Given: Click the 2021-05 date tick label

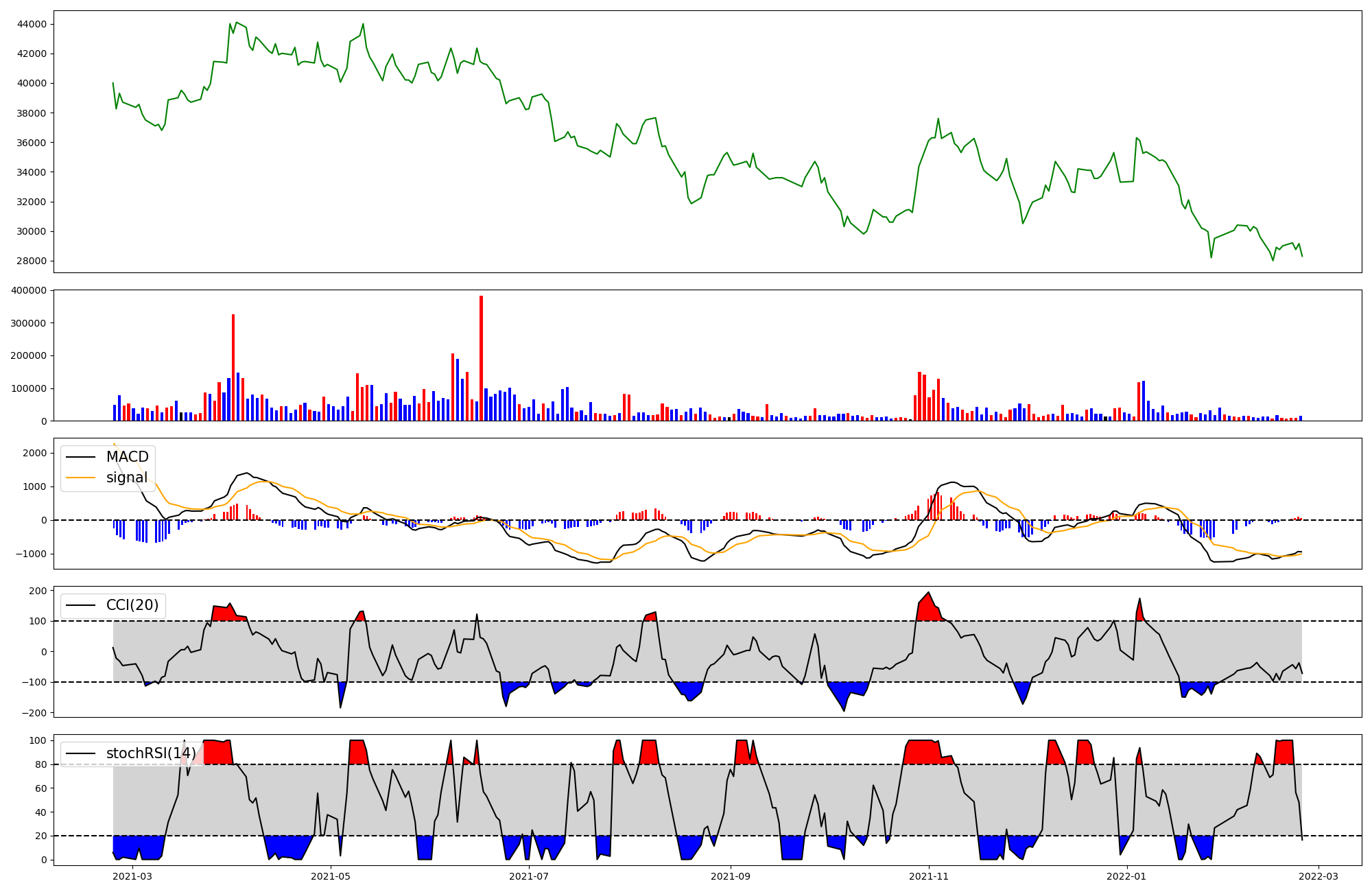Looking at the screenshot, I should click(331, 876).
